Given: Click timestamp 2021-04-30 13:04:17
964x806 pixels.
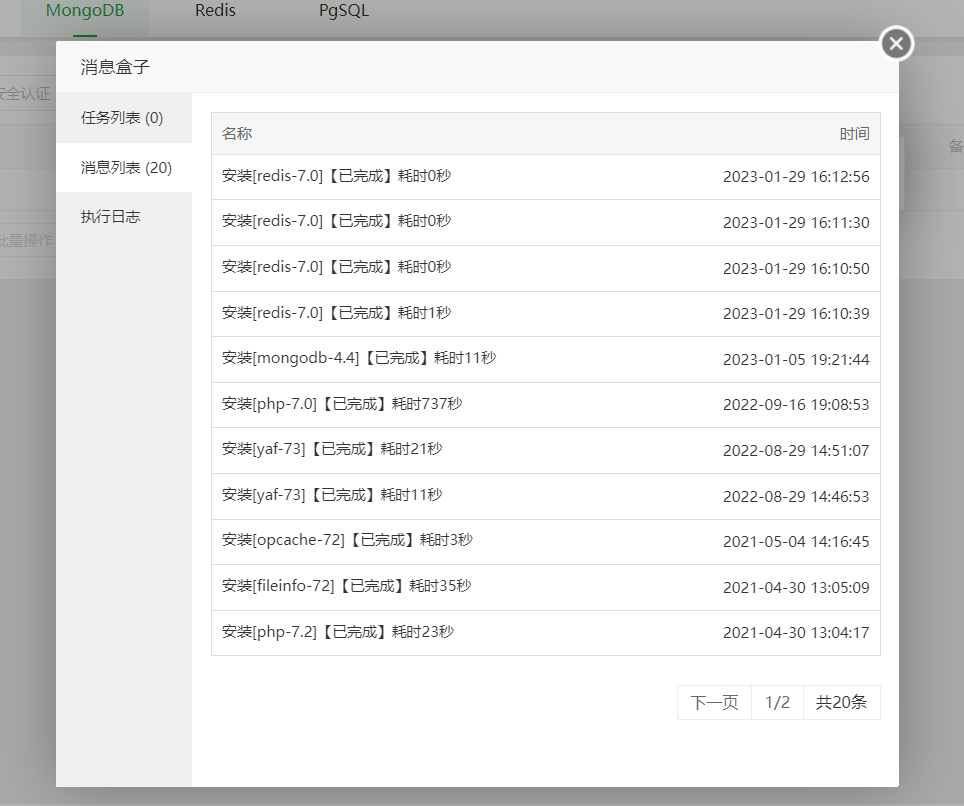Looking at the screenshot, I should (x=796, y=633).
